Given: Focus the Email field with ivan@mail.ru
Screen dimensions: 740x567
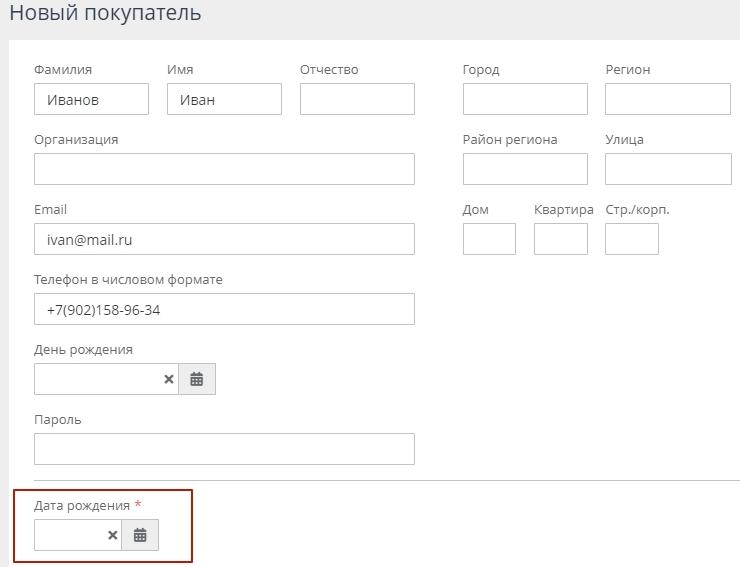Looking at the screenshot, I should coord(224,239).
